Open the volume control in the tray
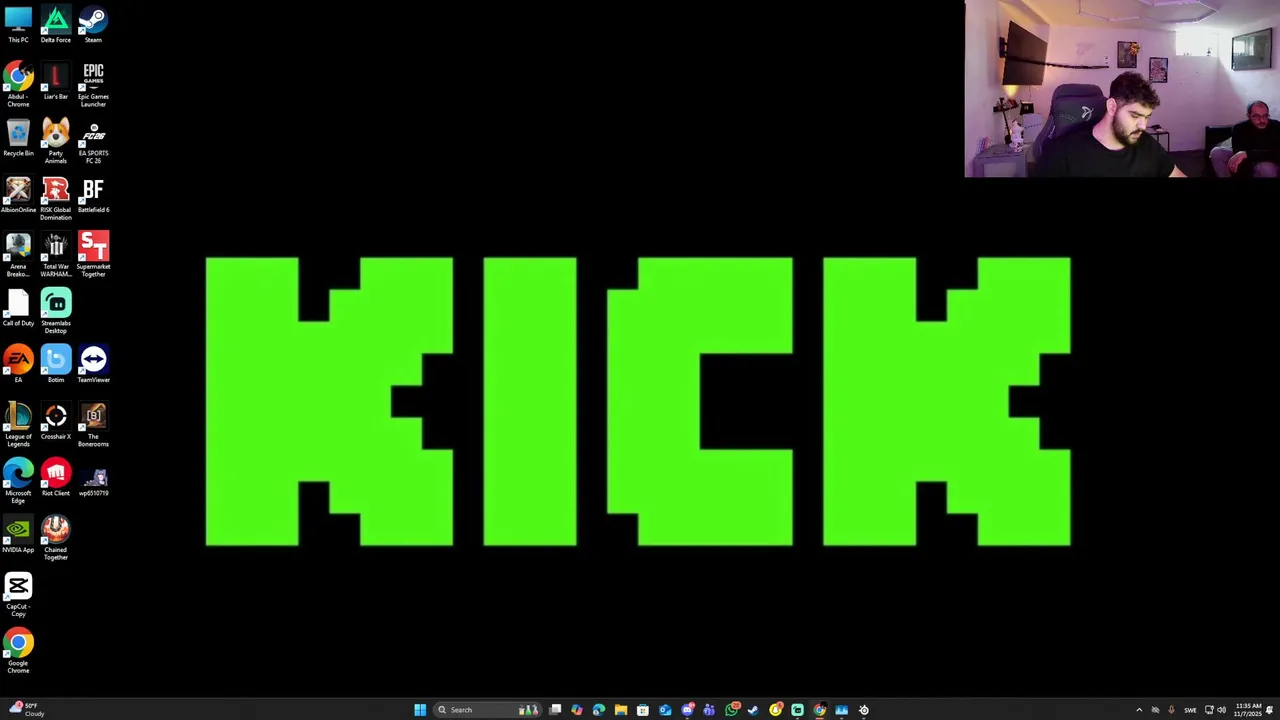 pyautogui.click(x=1221, y=710)
